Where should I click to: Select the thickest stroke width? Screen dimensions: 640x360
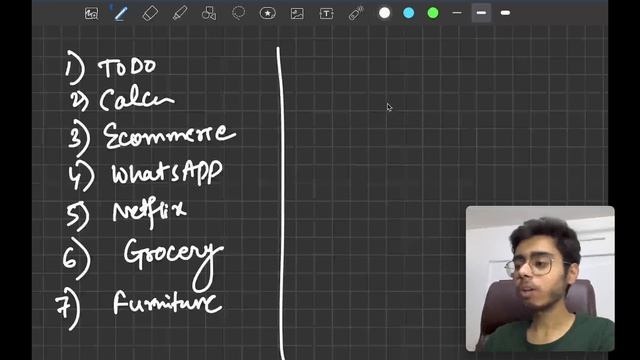tap(505, 13)
